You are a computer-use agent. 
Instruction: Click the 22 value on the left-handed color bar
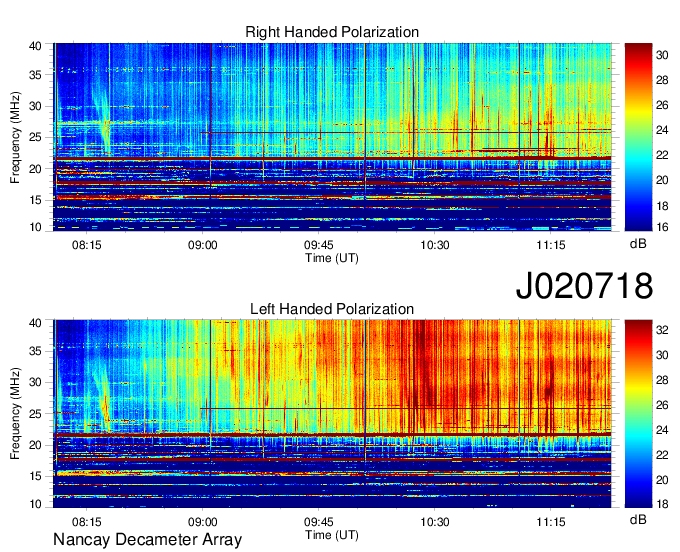662,455
